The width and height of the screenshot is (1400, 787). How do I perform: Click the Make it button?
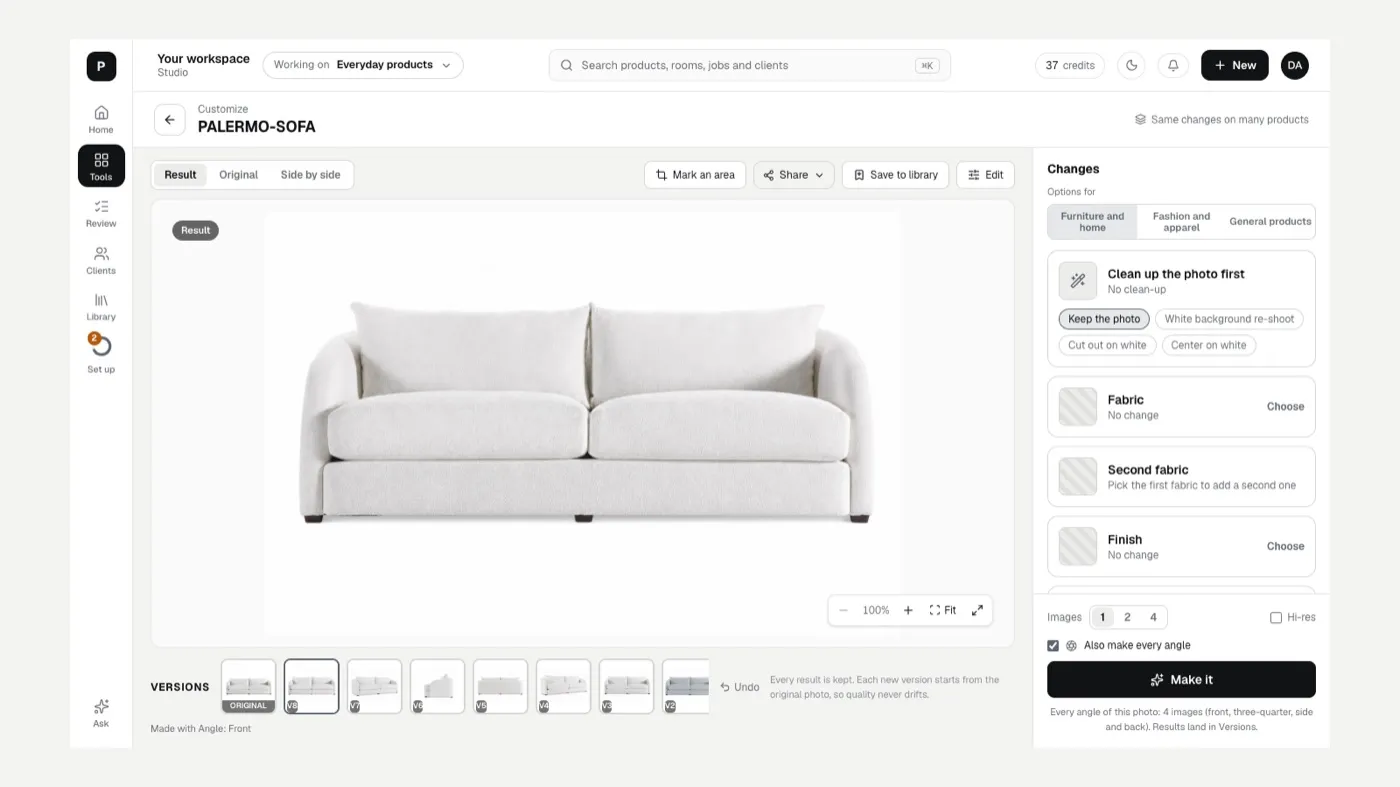(1181, 679)
